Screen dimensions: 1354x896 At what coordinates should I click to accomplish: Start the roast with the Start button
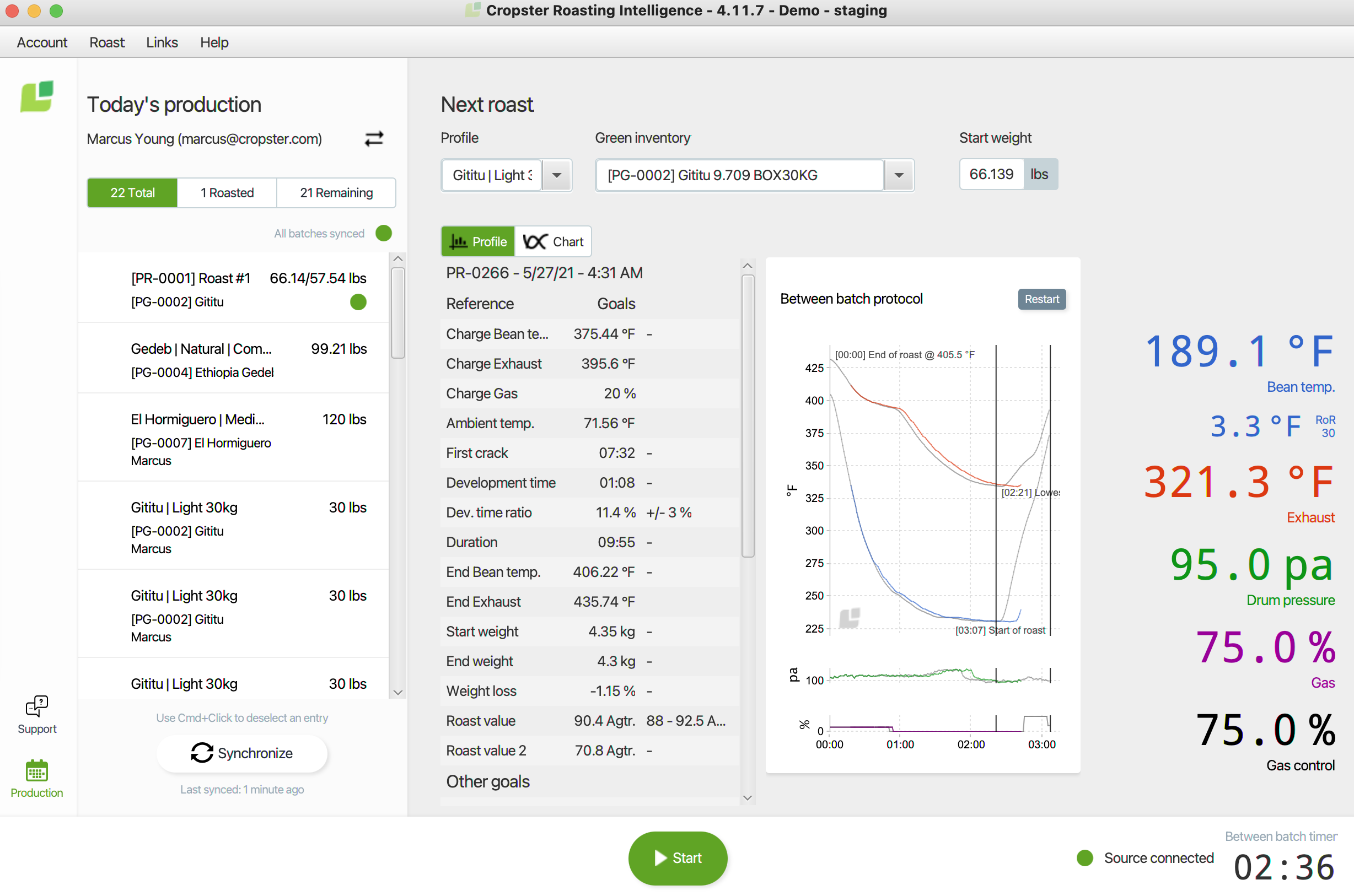678,858
